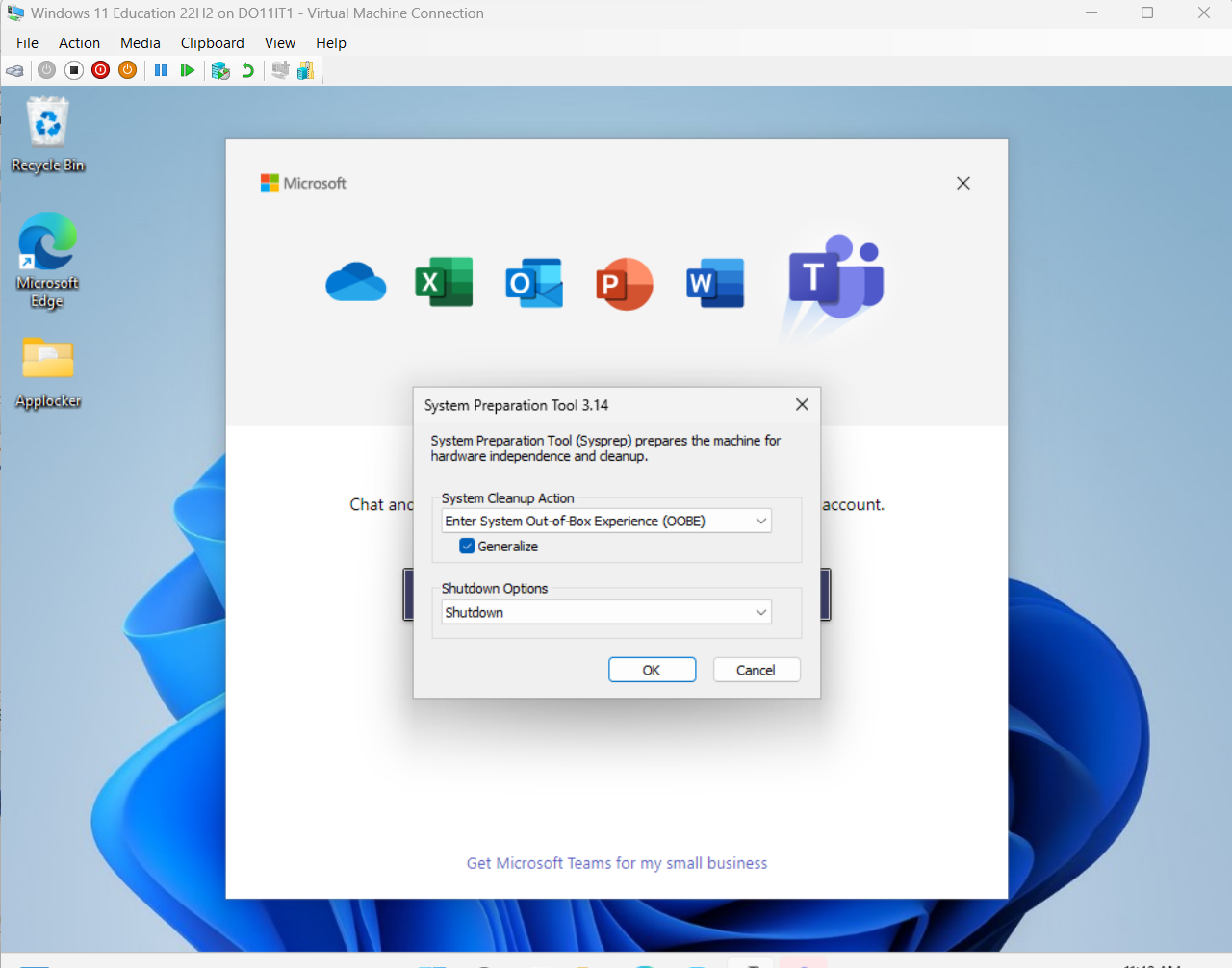Open the System Cleanup Action dropdown
This screenshot has height=968, width=1232.
[x=606, y=521]
